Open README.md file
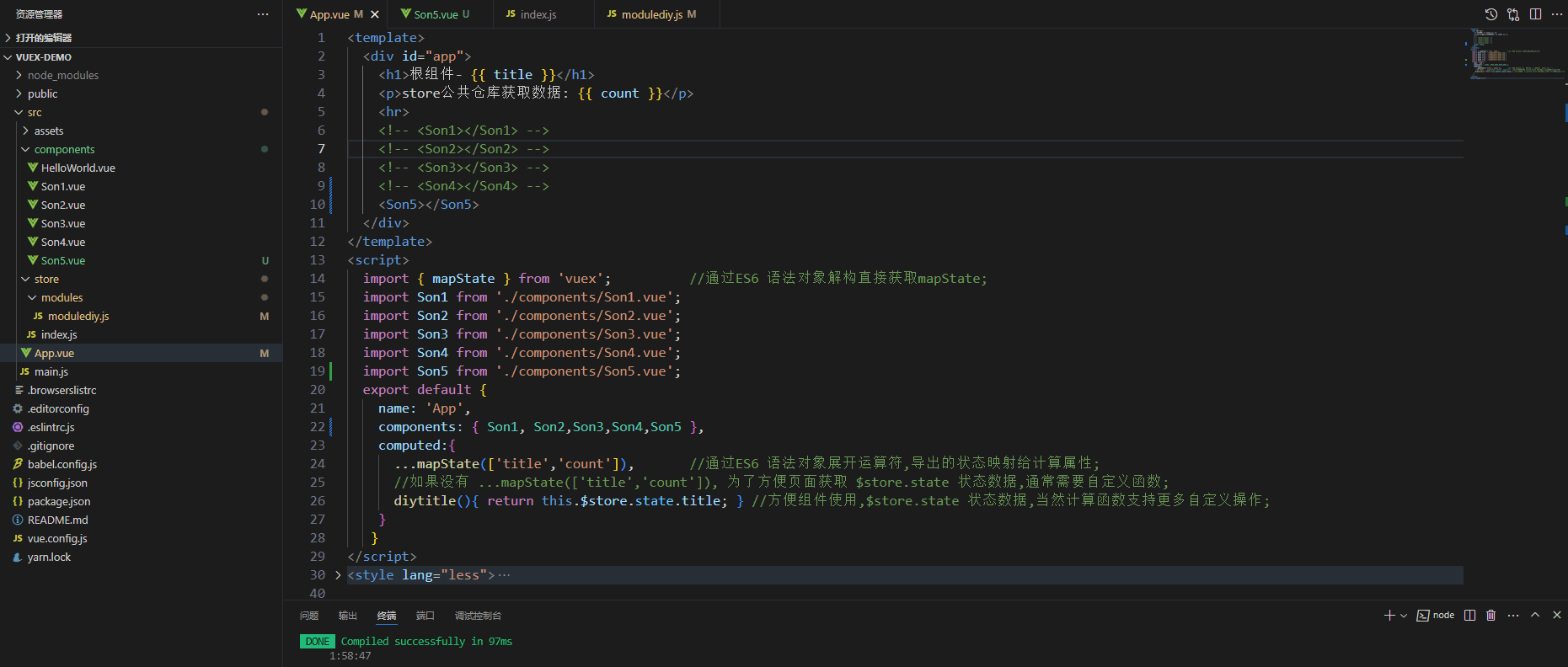This screenshot has width=1568, height=667. (141, 520)
